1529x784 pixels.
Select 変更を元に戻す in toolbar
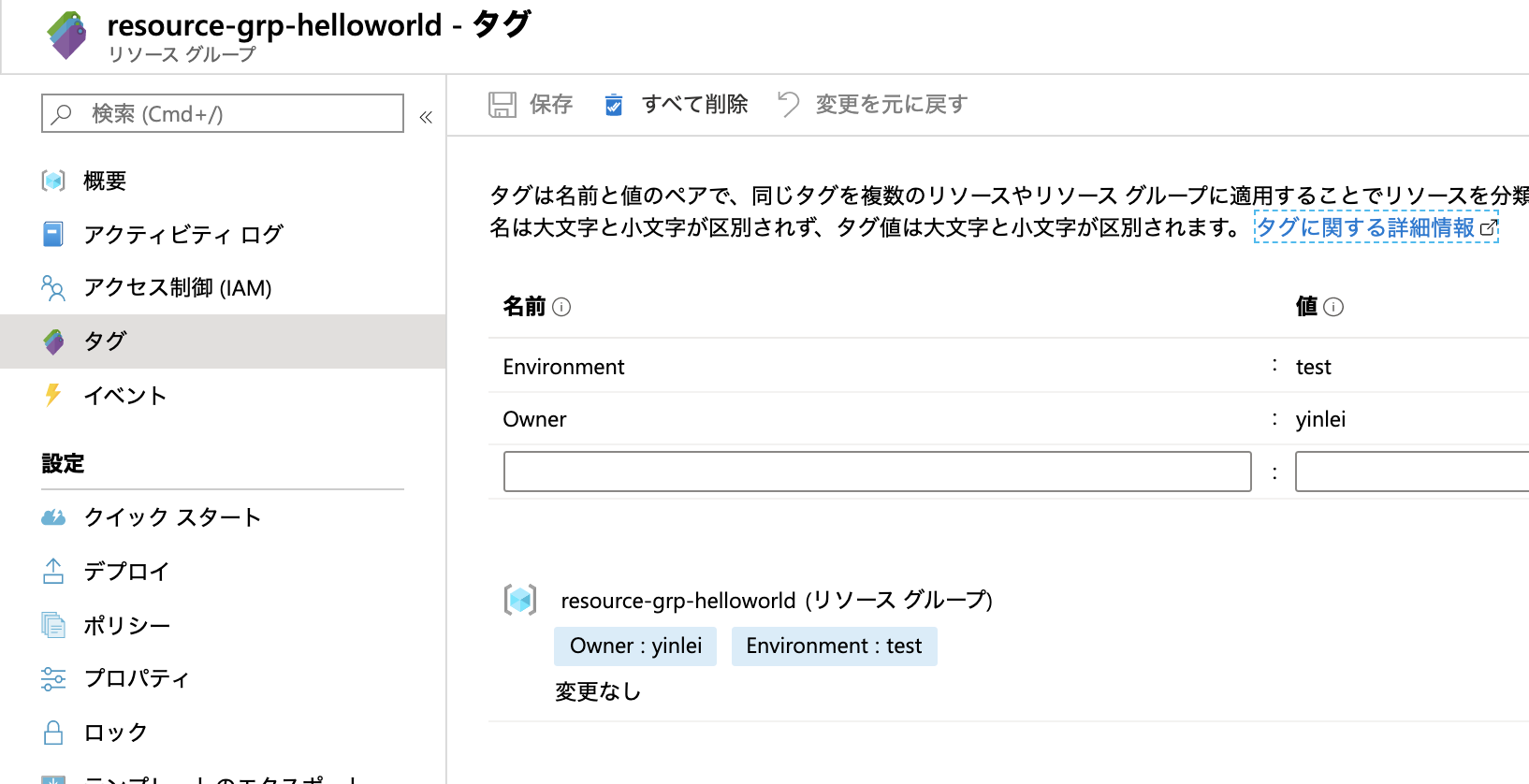click(892, 104)
